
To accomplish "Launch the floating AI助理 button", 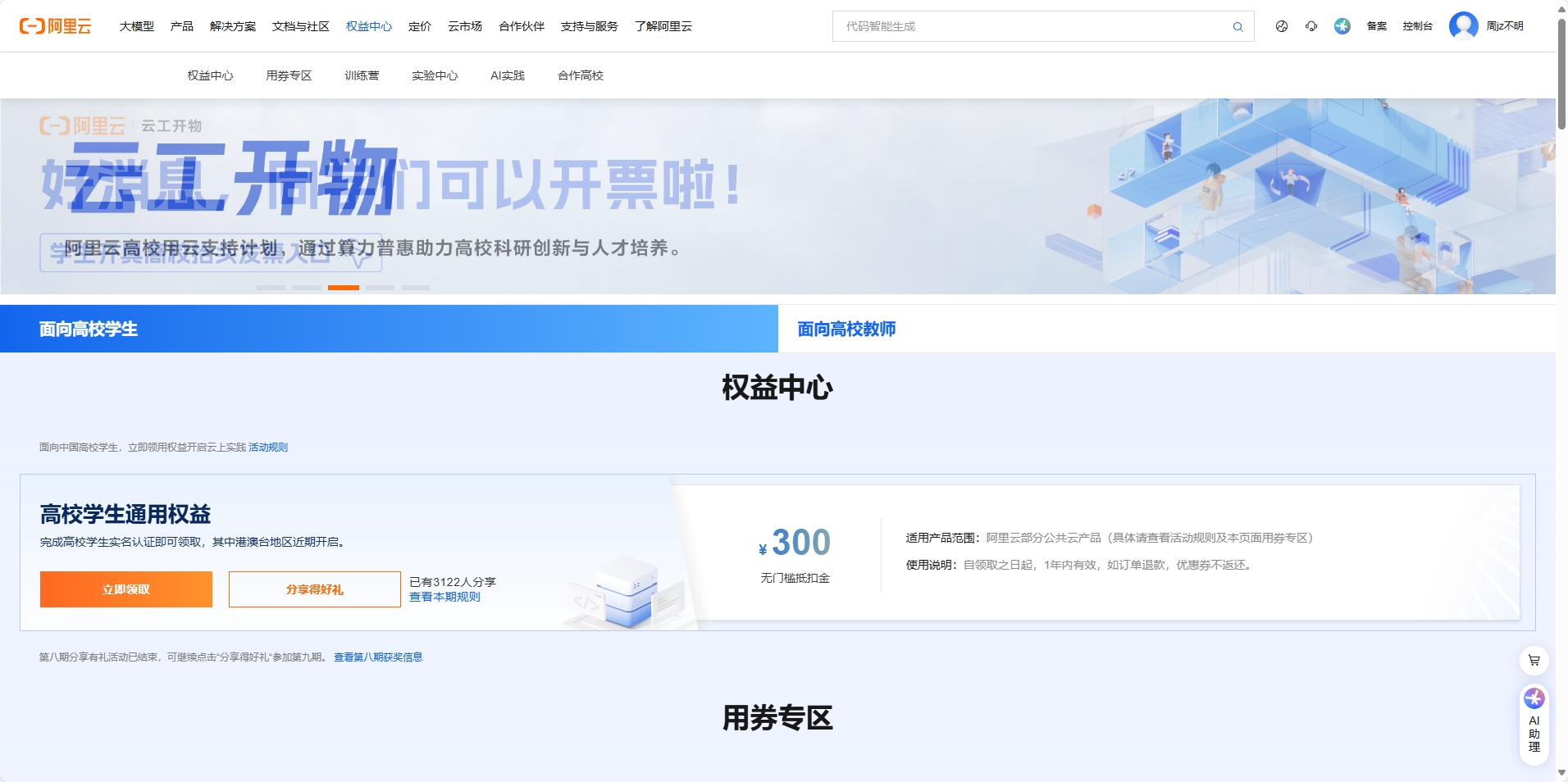I will 1534,721.
